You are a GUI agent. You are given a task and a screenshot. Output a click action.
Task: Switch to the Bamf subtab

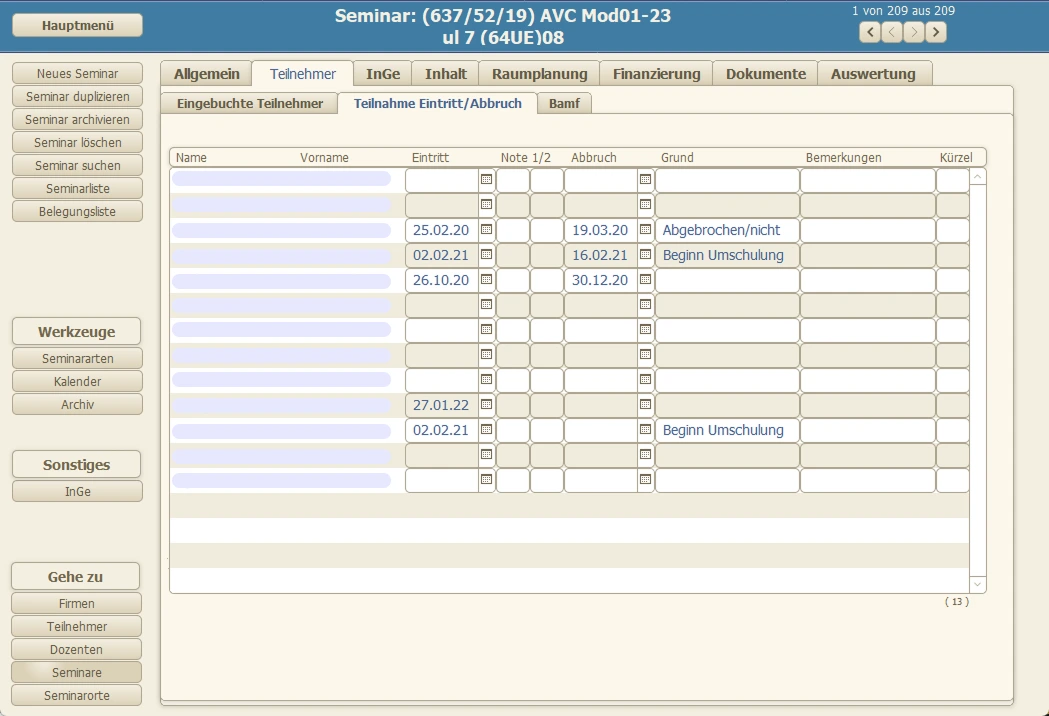[x=564, y=103]
